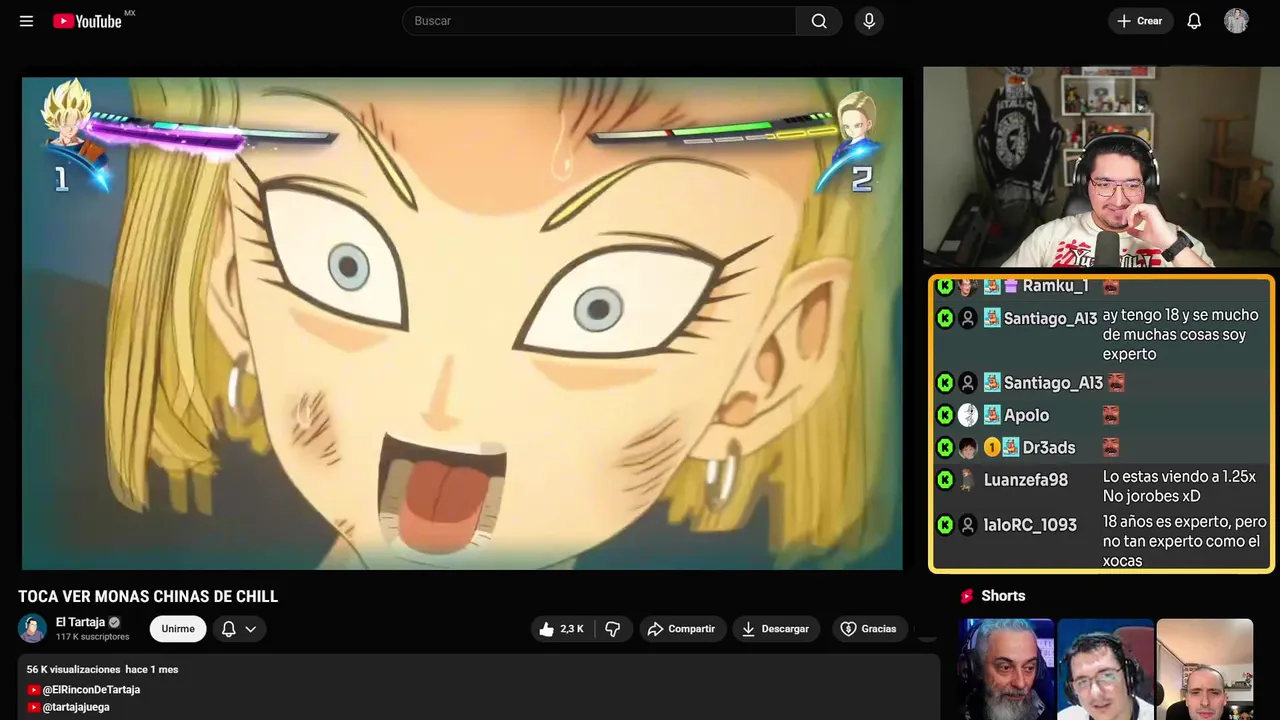Select the Ramku_1 chat username
The height and width of the screenshot is (720, 1280).
point(1055,286)
